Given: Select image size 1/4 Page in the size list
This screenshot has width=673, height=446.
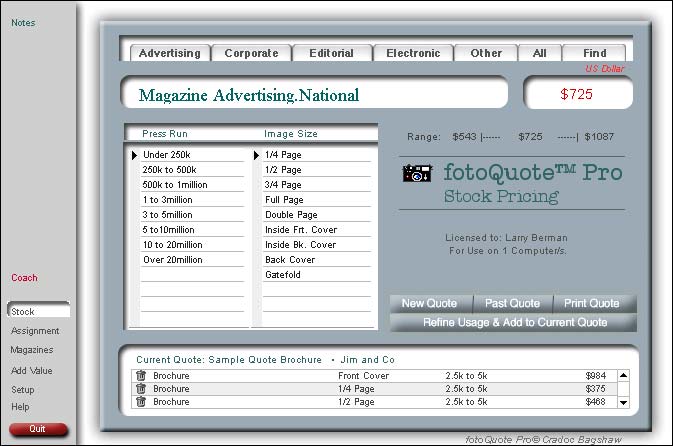Looking at the screenshot, I should click(x=317, y=155).
